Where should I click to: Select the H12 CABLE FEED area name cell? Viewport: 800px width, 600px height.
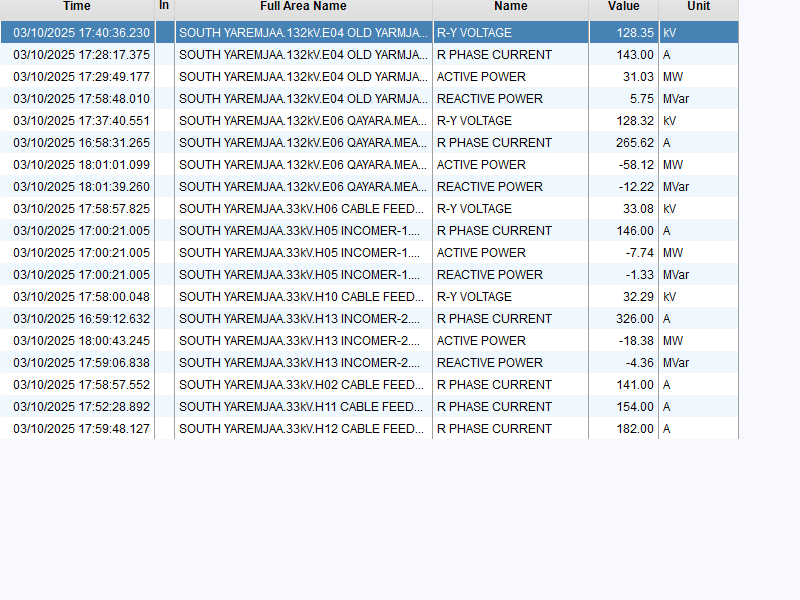pos(304,428)
